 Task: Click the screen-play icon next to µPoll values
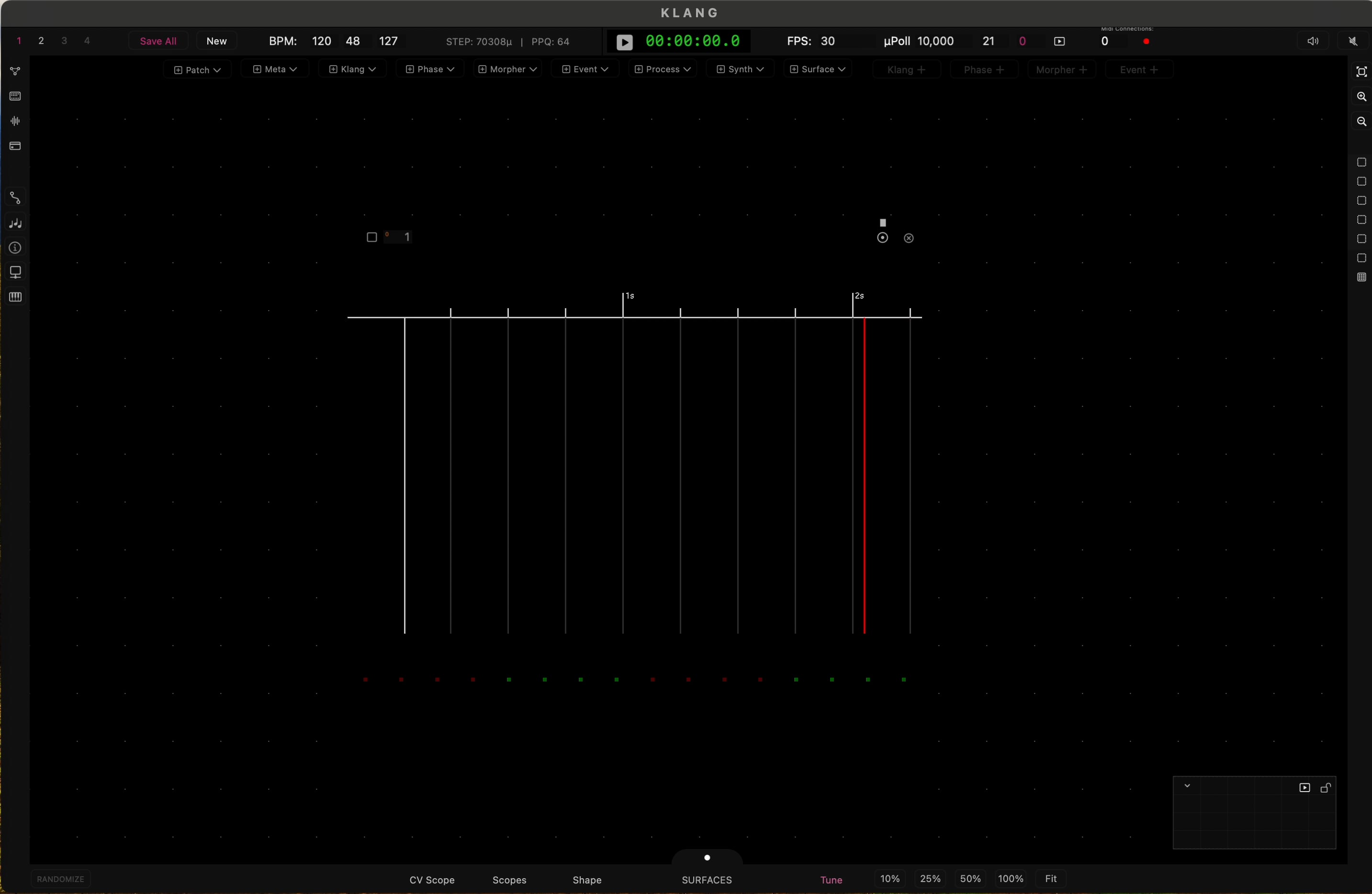pyautogui.click(x=1059, y=42)
